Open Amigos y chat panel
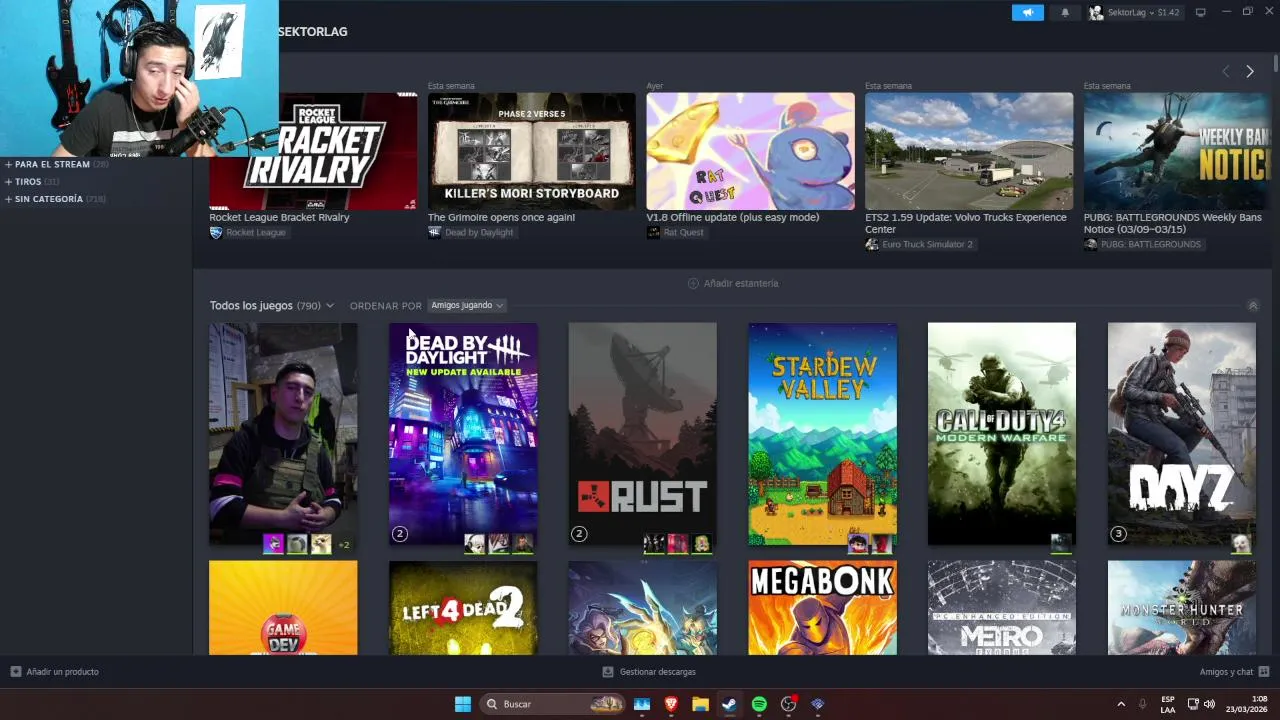 point(1234,672)
